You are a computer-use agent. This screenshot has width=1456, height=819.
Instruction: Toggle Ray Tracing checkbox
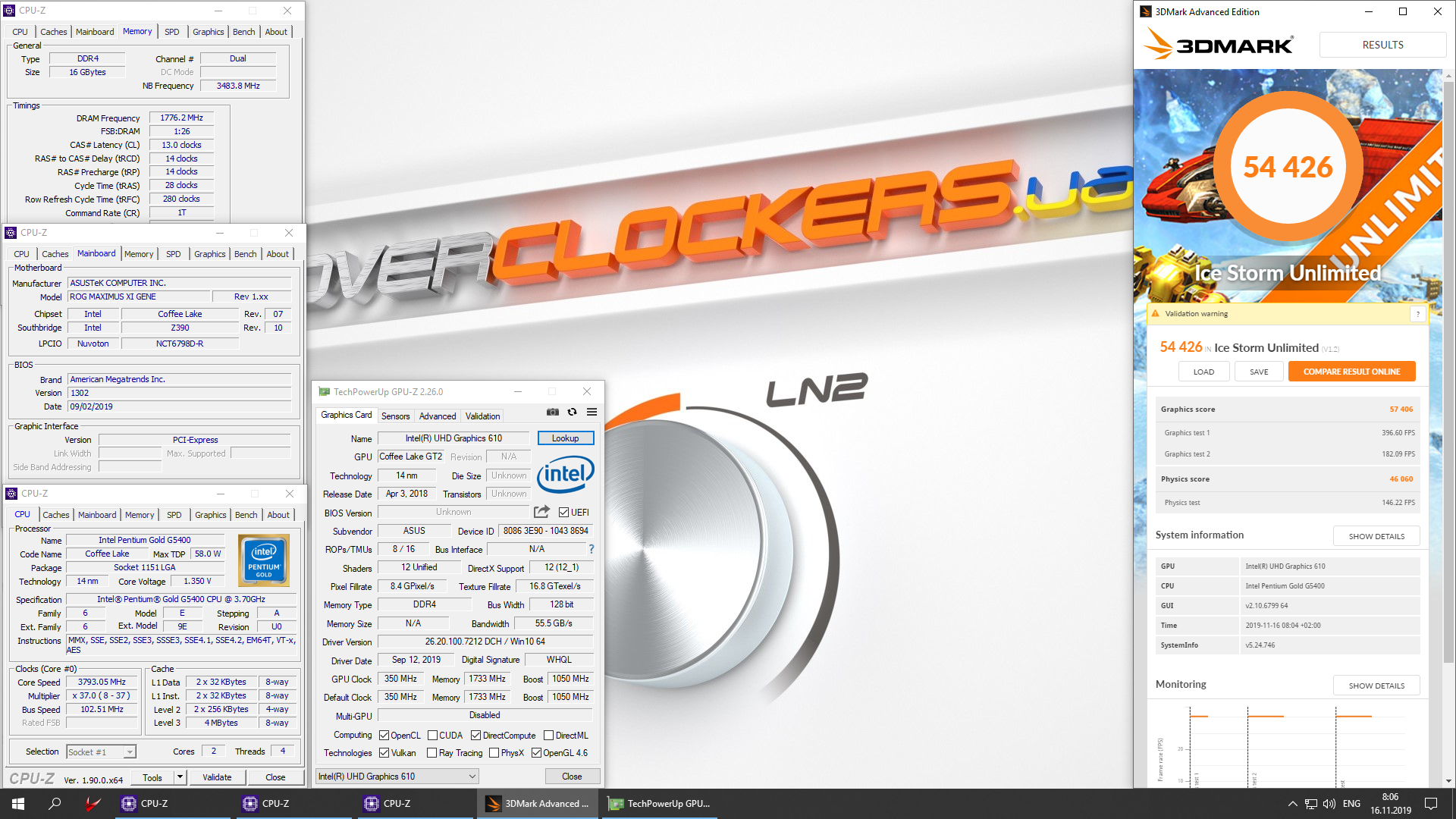[431, 753]
